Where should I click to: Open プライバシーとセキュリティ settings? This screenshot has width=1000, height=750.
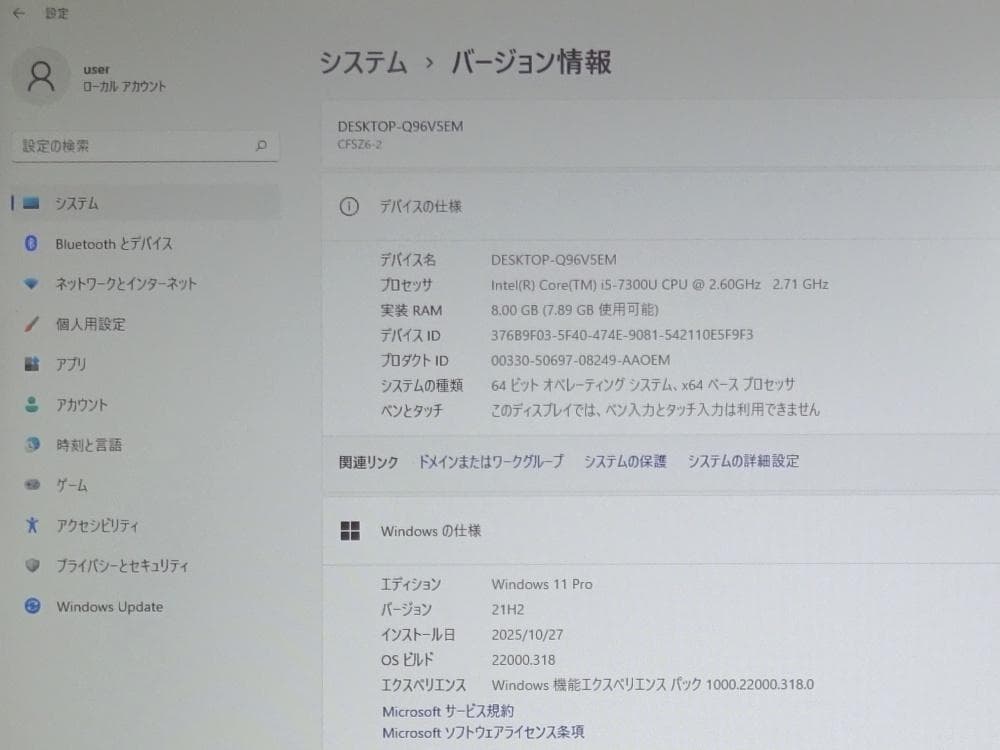pos(145,565)
